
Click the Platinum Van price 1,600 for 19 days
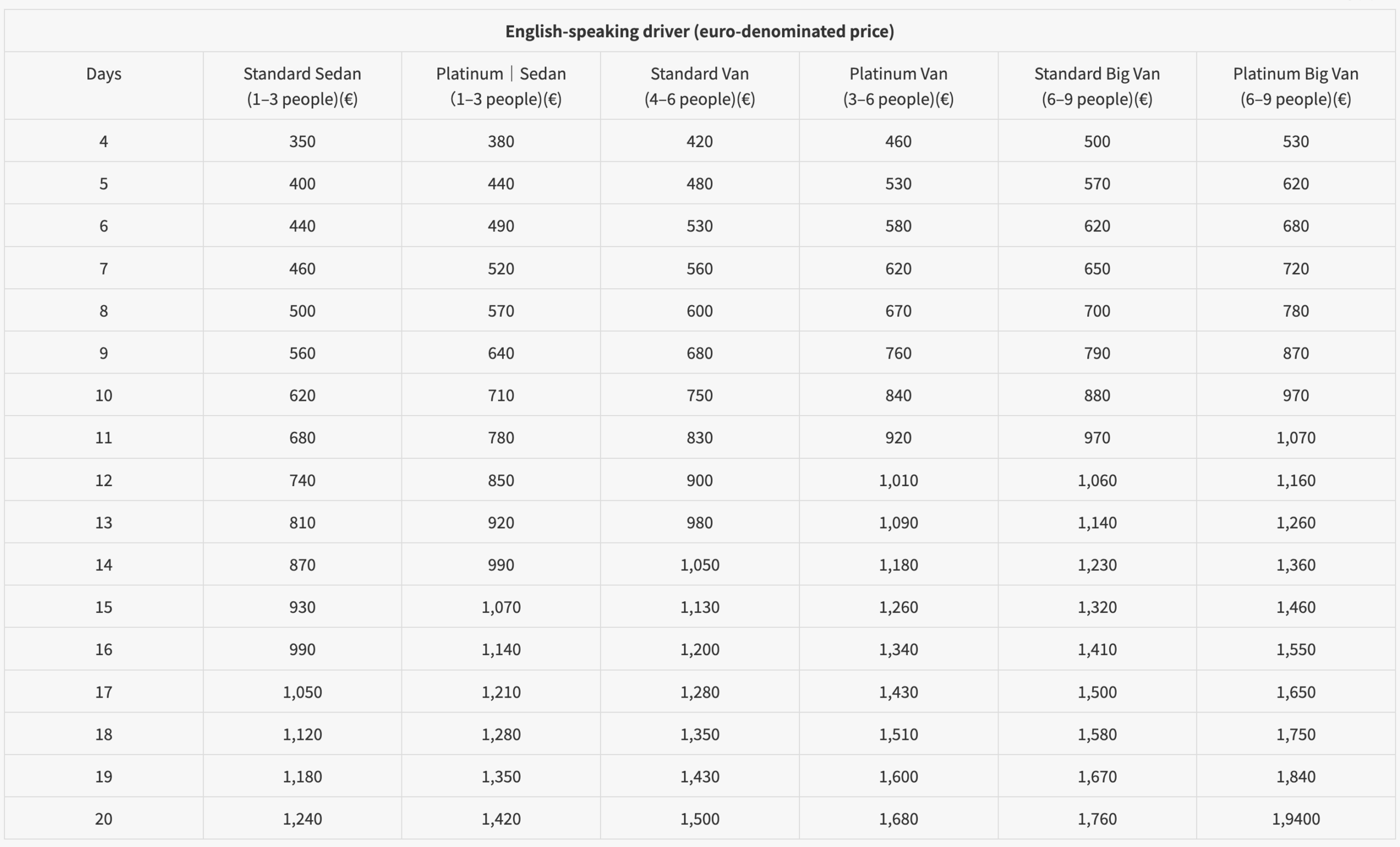pyautogui.click(x=898, y=776)
